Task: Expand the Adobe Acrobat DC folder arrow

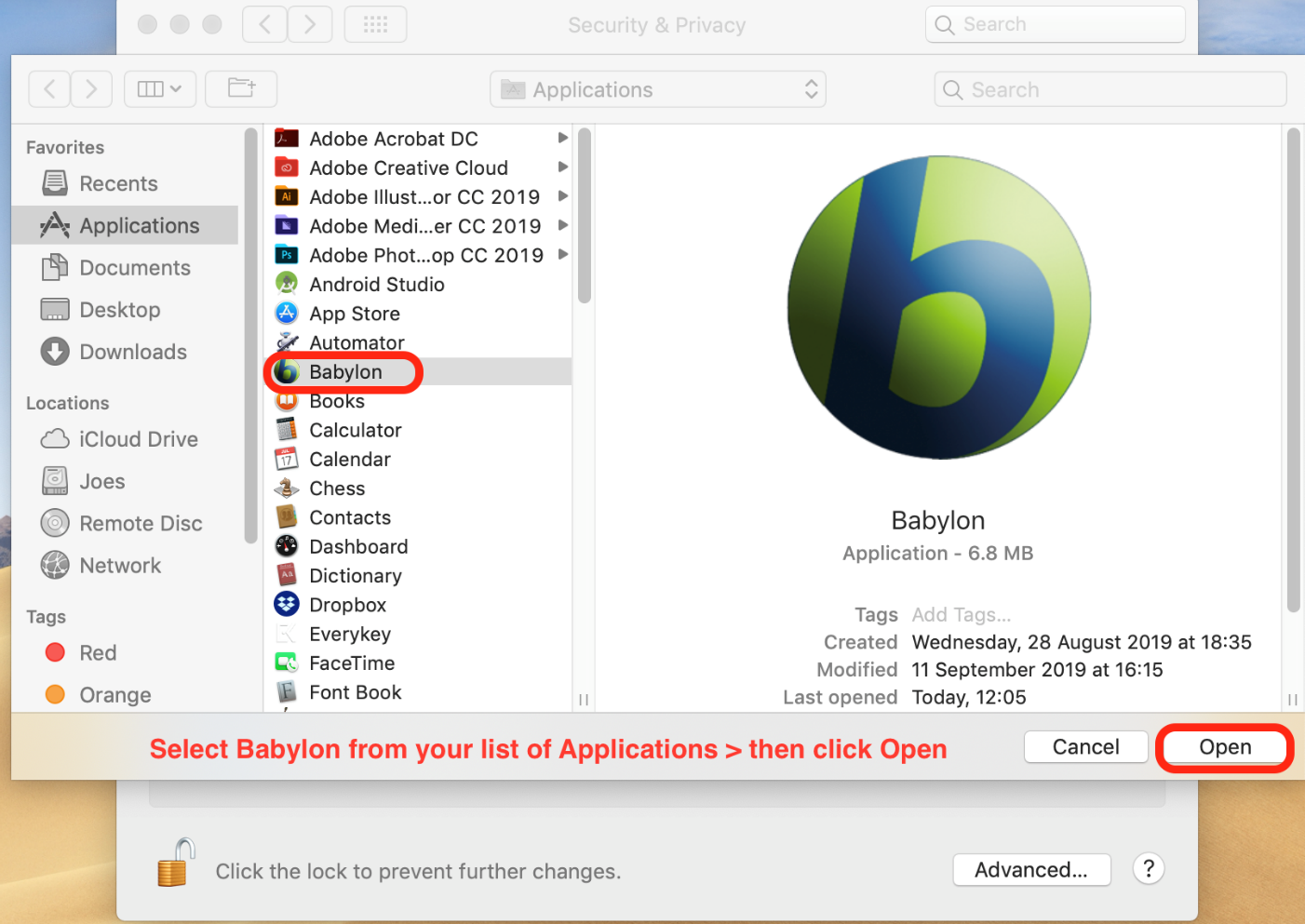Action: [563, 138]
